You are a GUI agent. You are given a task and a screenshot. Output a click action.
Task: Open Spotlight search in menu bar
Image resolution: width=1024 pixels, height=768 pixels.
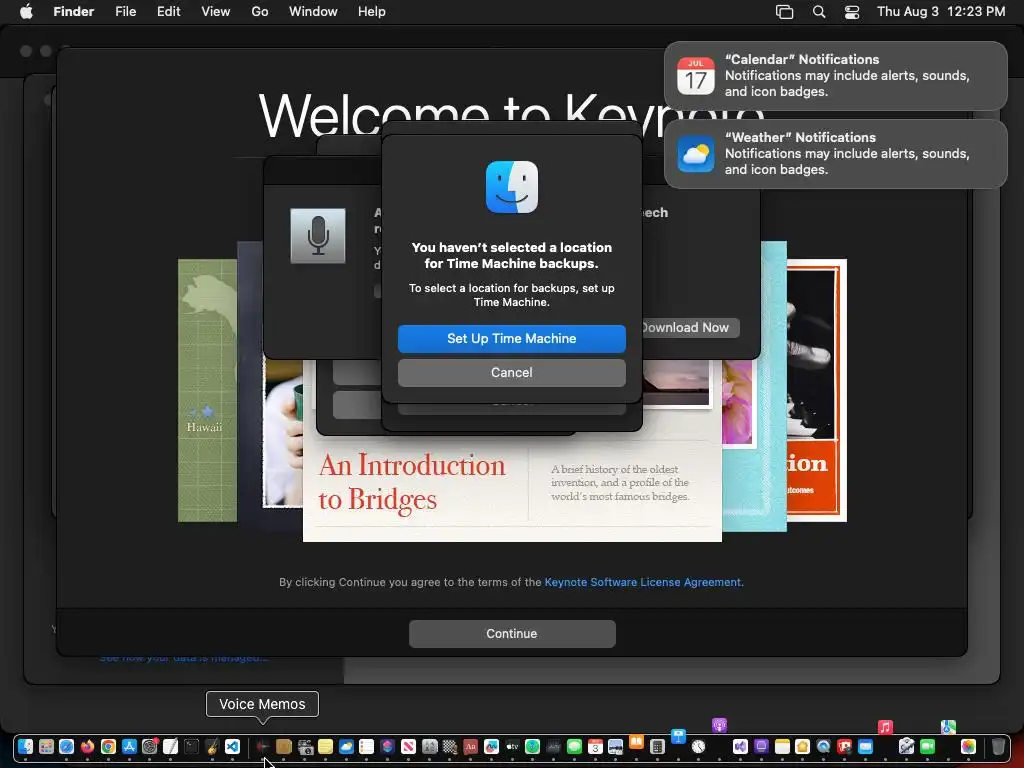point(819,12)
